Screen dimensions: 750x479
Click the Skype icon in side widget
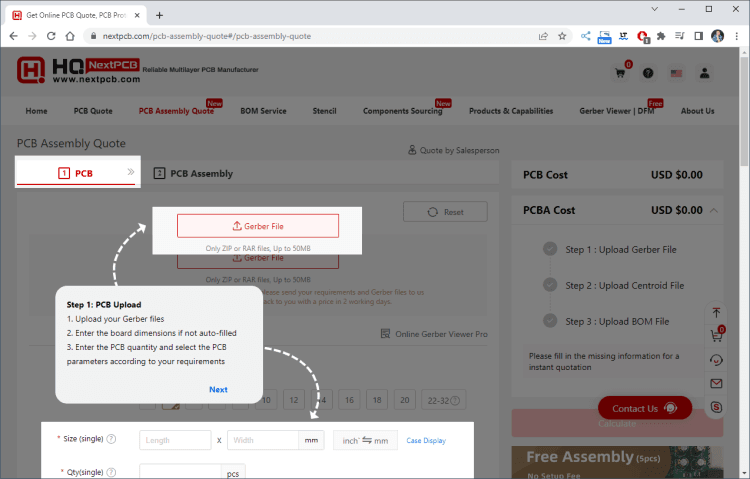click(x=716, y=406)
